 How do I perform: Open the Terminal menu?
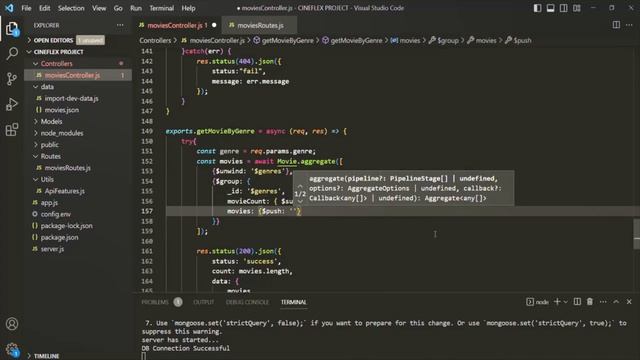[x=161, y=8]
